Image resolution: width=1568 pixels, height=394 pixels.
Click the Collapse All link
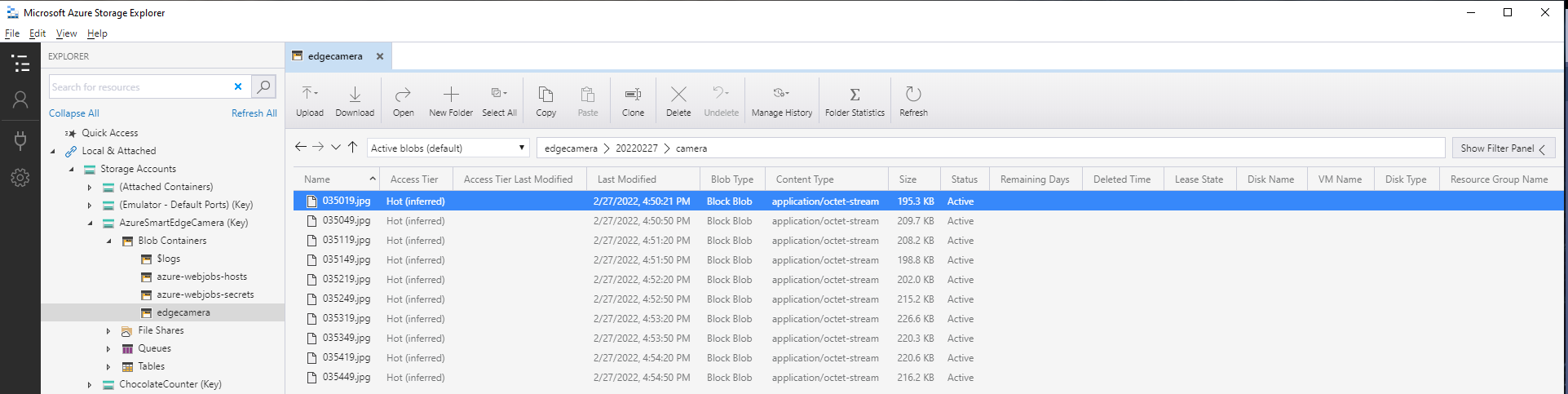[73, 113]
